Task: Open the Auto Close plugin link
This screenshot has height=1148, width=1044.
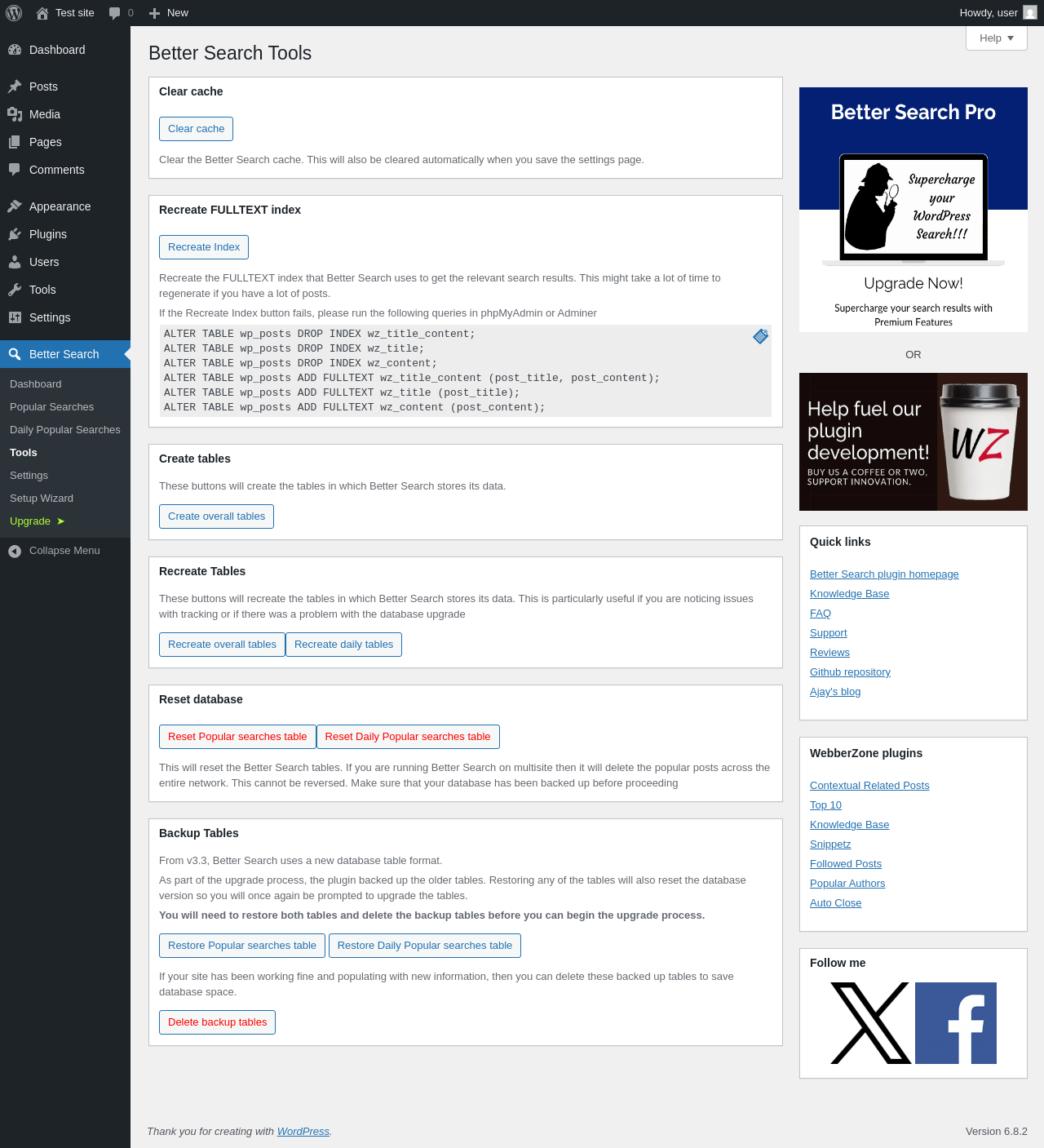Action: [835, 903]
